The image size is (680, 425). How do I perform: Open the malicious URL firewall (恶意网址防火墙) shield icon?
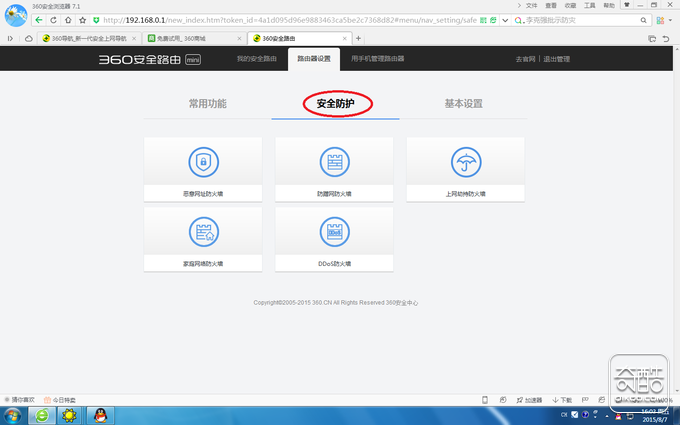pyautogui.click(x=203, y=162)
